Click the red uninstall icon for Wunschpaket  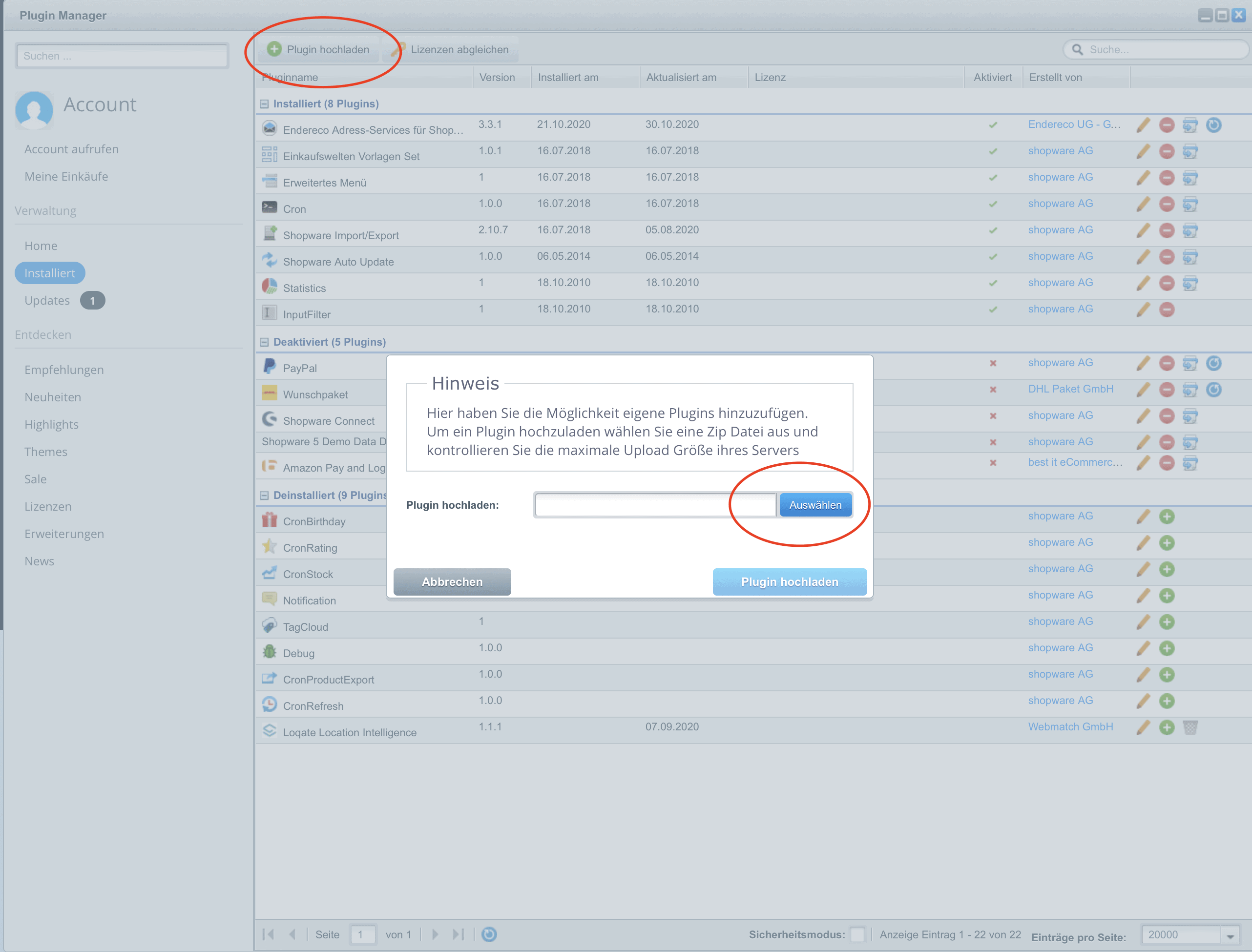point(1167,390)
